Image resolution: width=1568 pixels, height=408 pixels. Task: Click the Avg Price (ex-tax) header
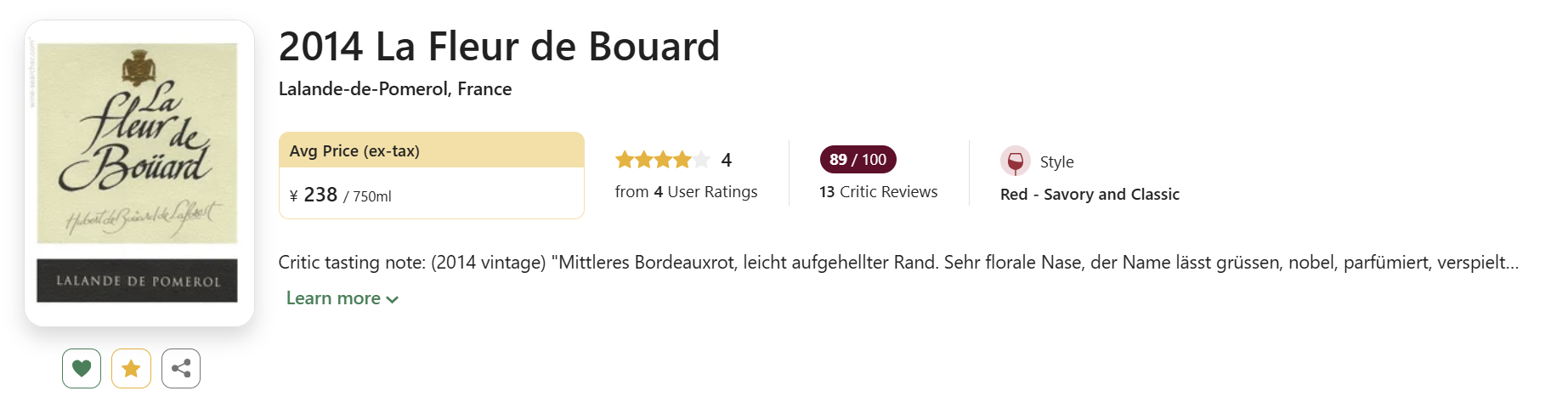pos(354,150)
